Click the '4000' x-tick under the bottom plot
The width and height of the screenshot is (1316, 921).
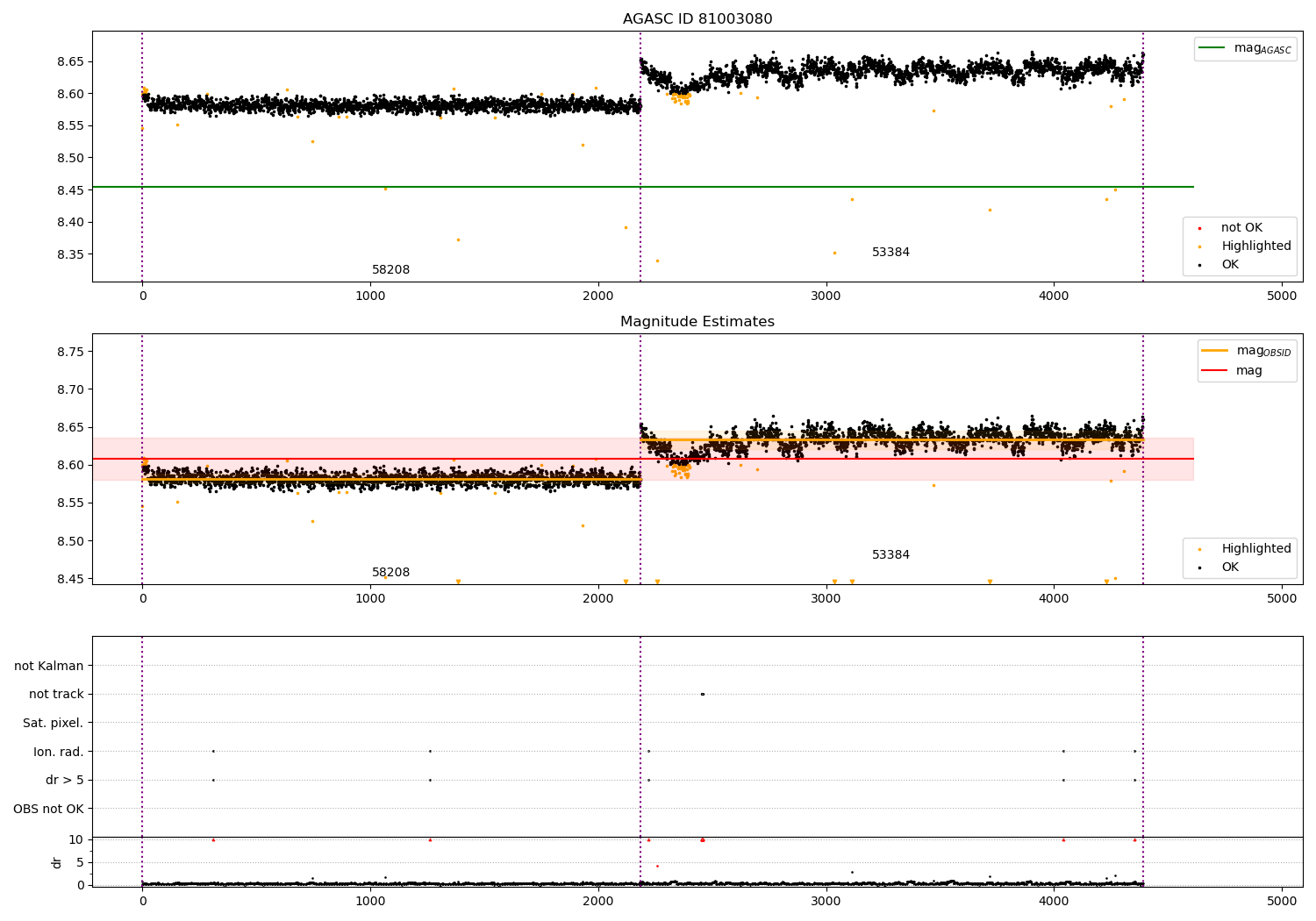(x=1054, y=901)
